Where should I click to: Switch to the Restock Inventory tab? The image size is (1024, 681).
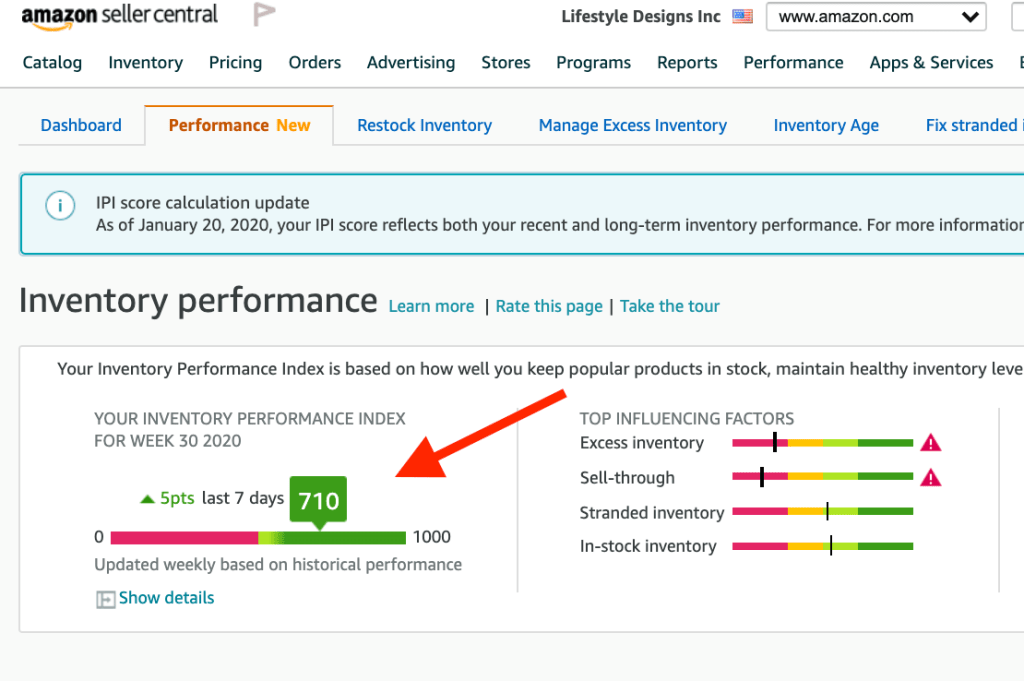[424, 125]
